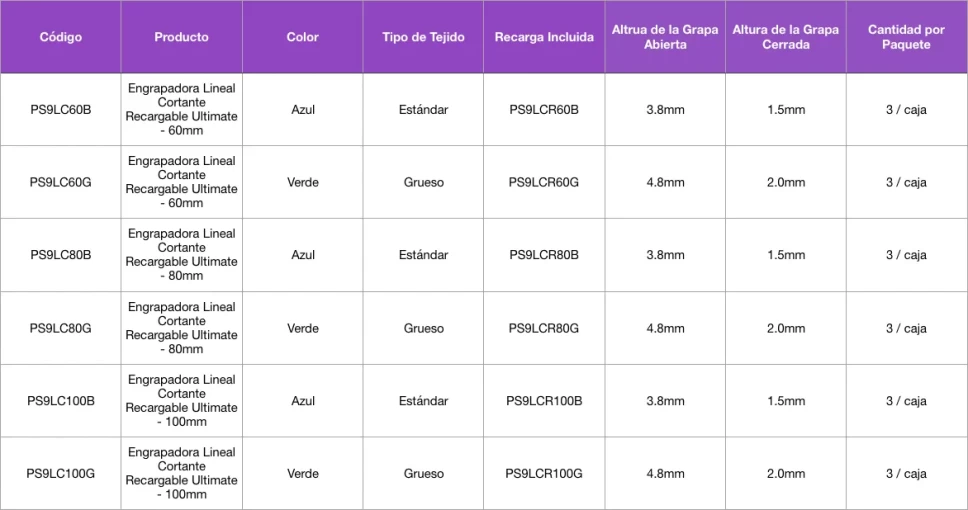The image size is (968, 510).
Task: Click the PS9LC60G code cell
Action: coord(60,182)
